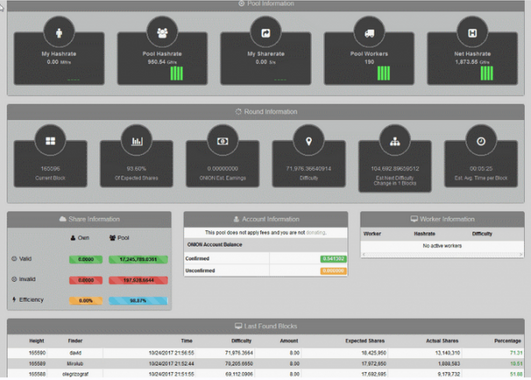Click the Worker column header
Screen dimensions: 531x380
[x=372, y=234]
